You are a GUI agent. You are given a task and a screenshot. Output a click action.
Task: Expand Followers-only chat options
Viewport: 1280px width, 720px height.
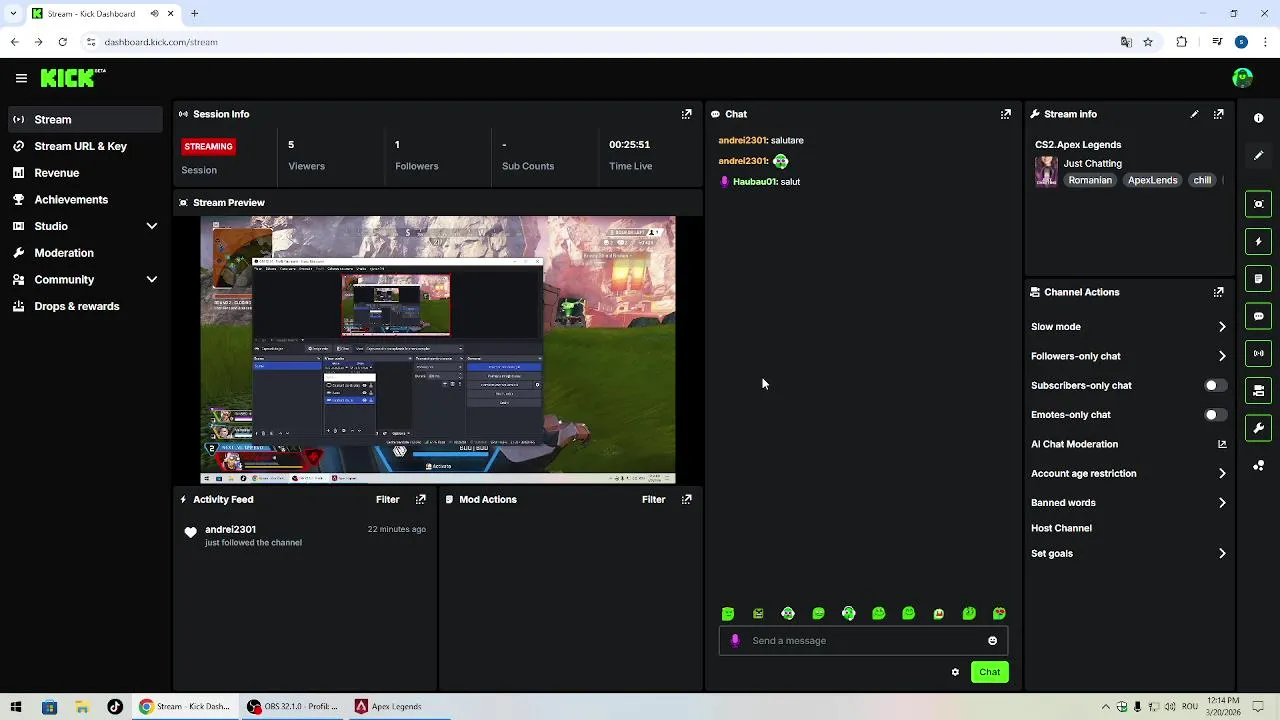1221,356
